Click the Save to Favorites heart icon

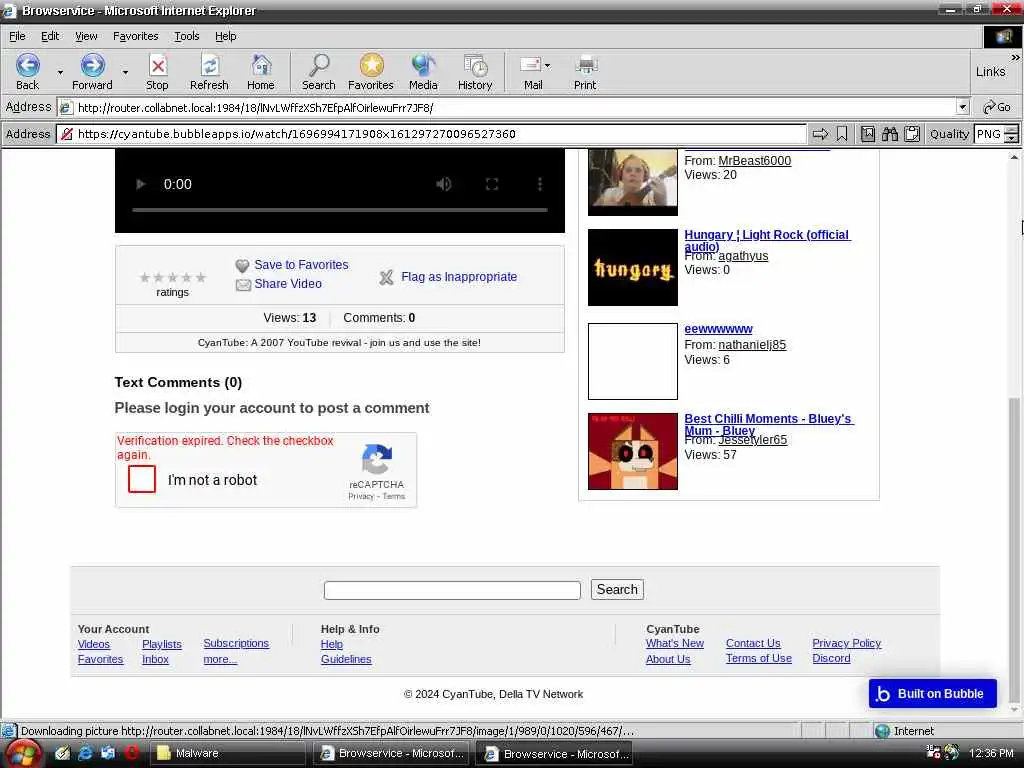coord(242,265)
